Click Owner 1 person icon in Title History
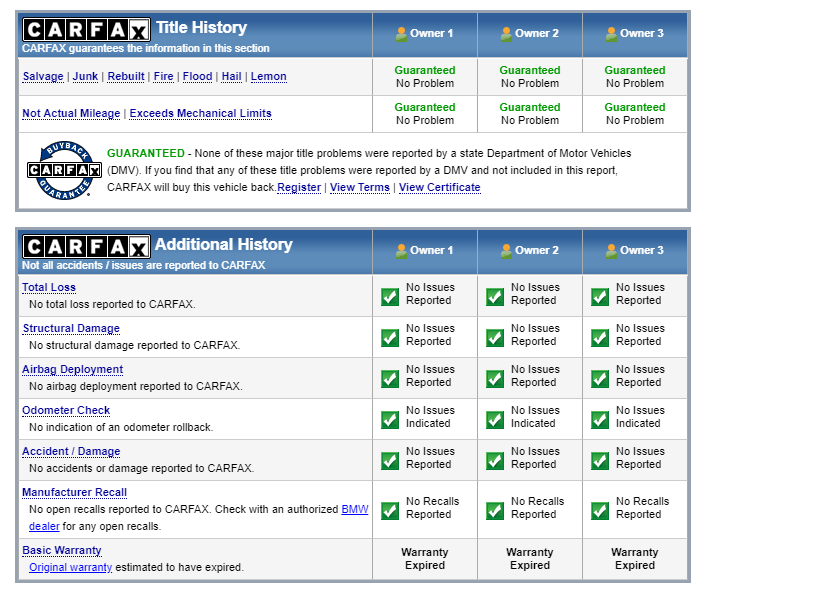835x594 pixels. [x=402, y=34]
